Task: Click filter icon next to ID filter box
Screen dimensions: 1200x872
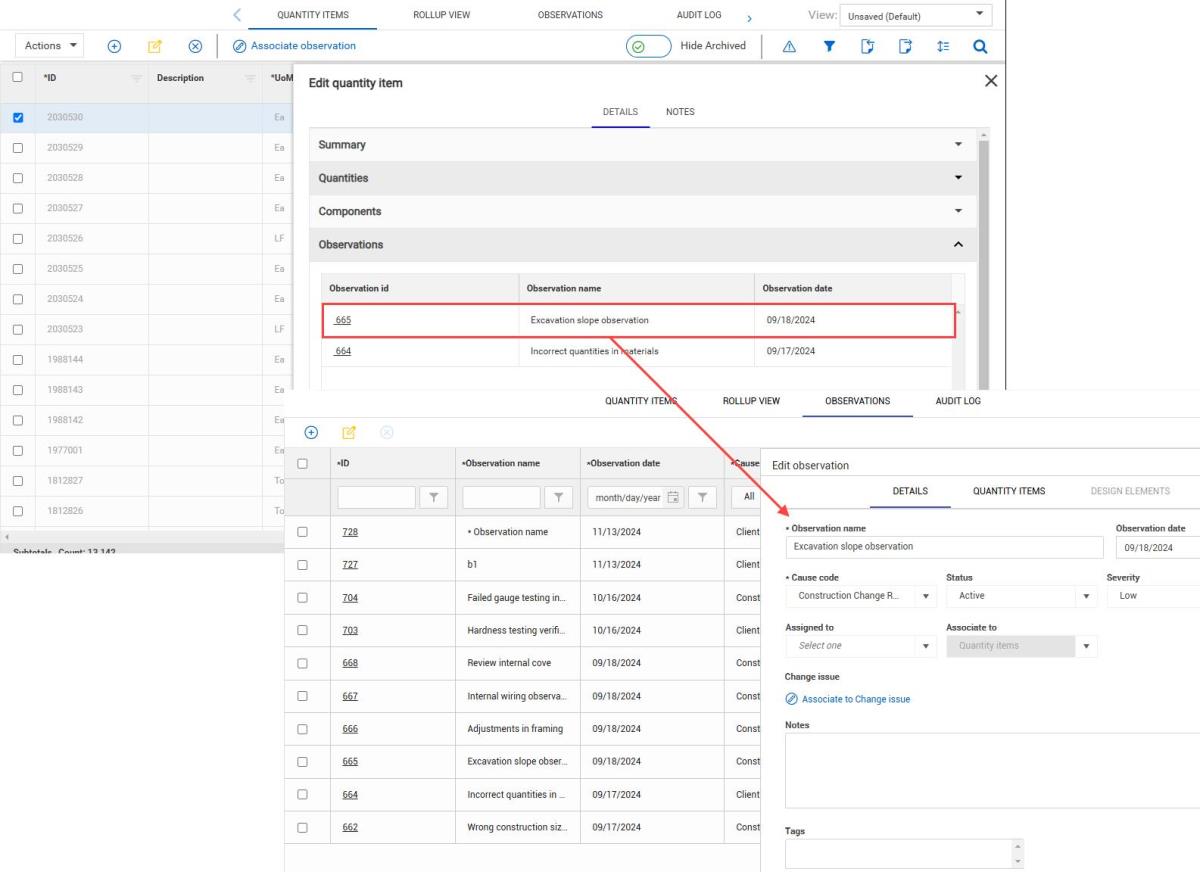Action: coord(433,497)
